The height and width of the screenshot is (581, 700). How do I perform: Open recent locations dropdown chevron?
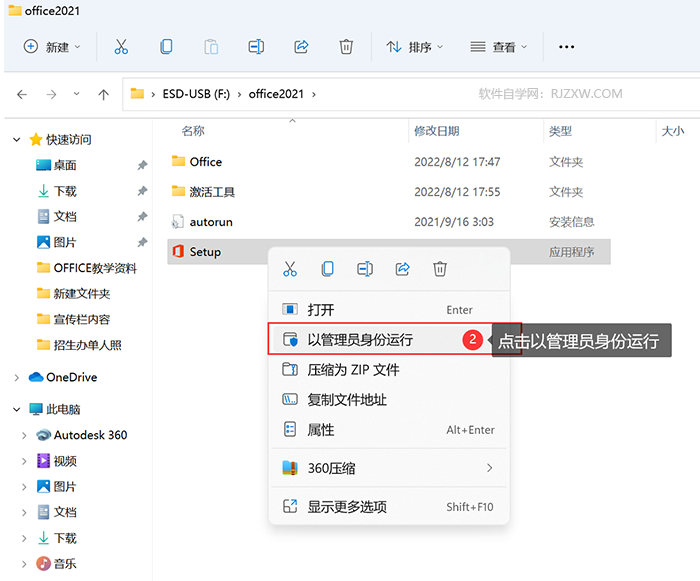[77, 94]
